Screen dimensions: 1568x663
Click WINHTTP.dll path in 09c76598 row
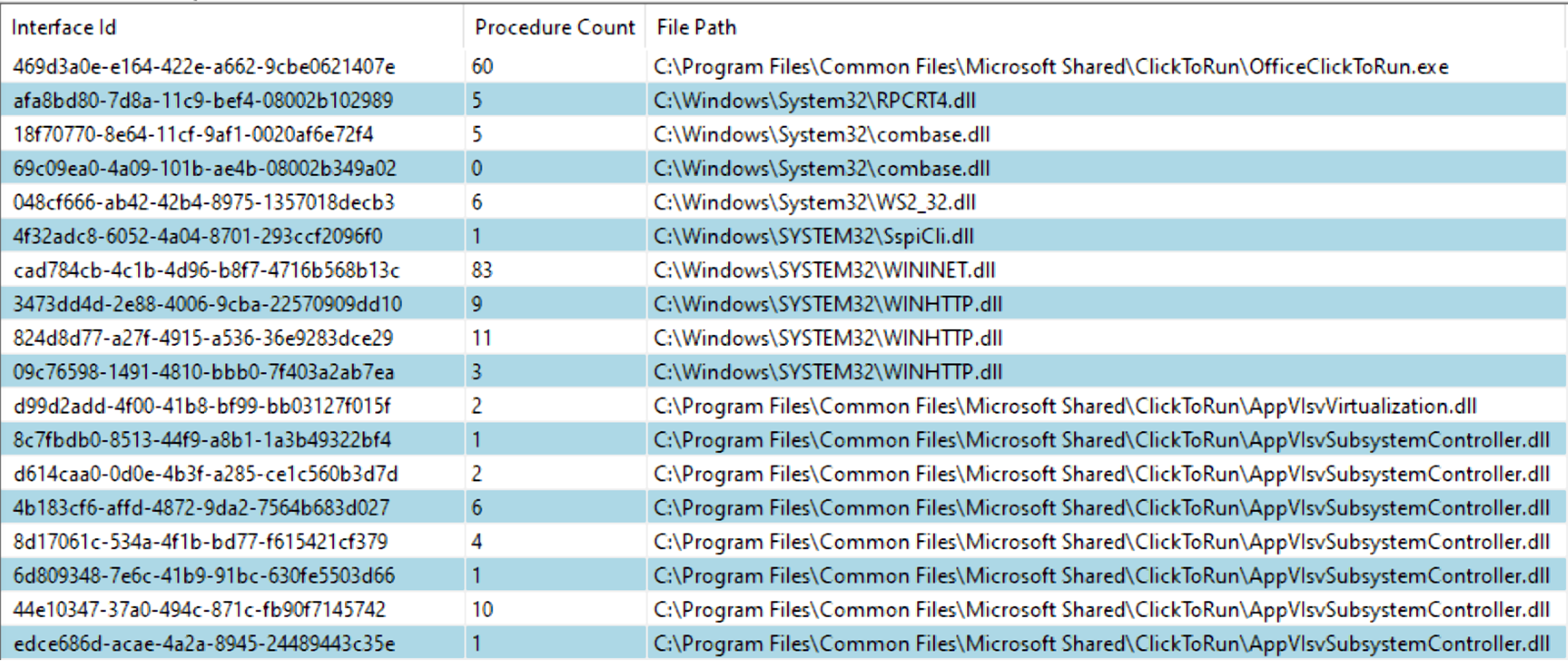[x=827, y=372]
